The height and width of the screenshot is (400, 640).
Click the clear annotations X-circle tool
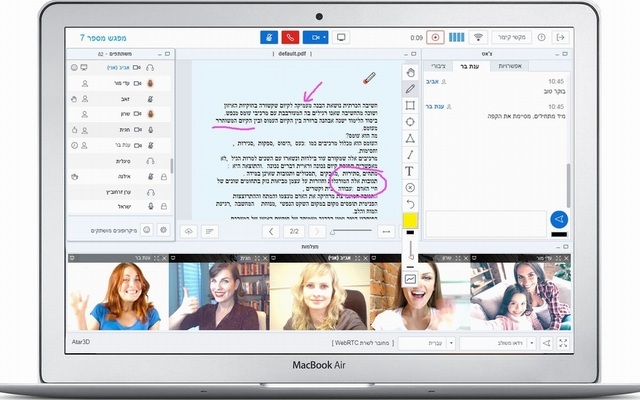[410, 187]
